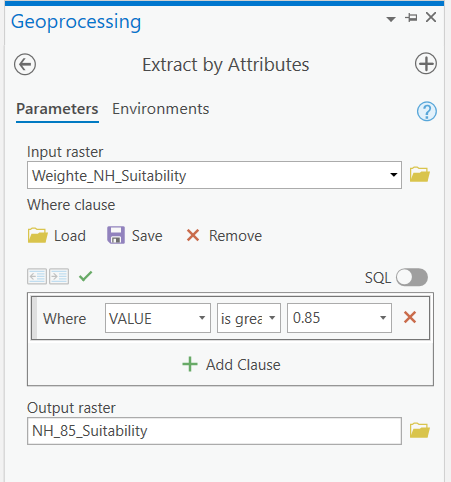Click the green verify expression checkmark

[x=86, y=276]
